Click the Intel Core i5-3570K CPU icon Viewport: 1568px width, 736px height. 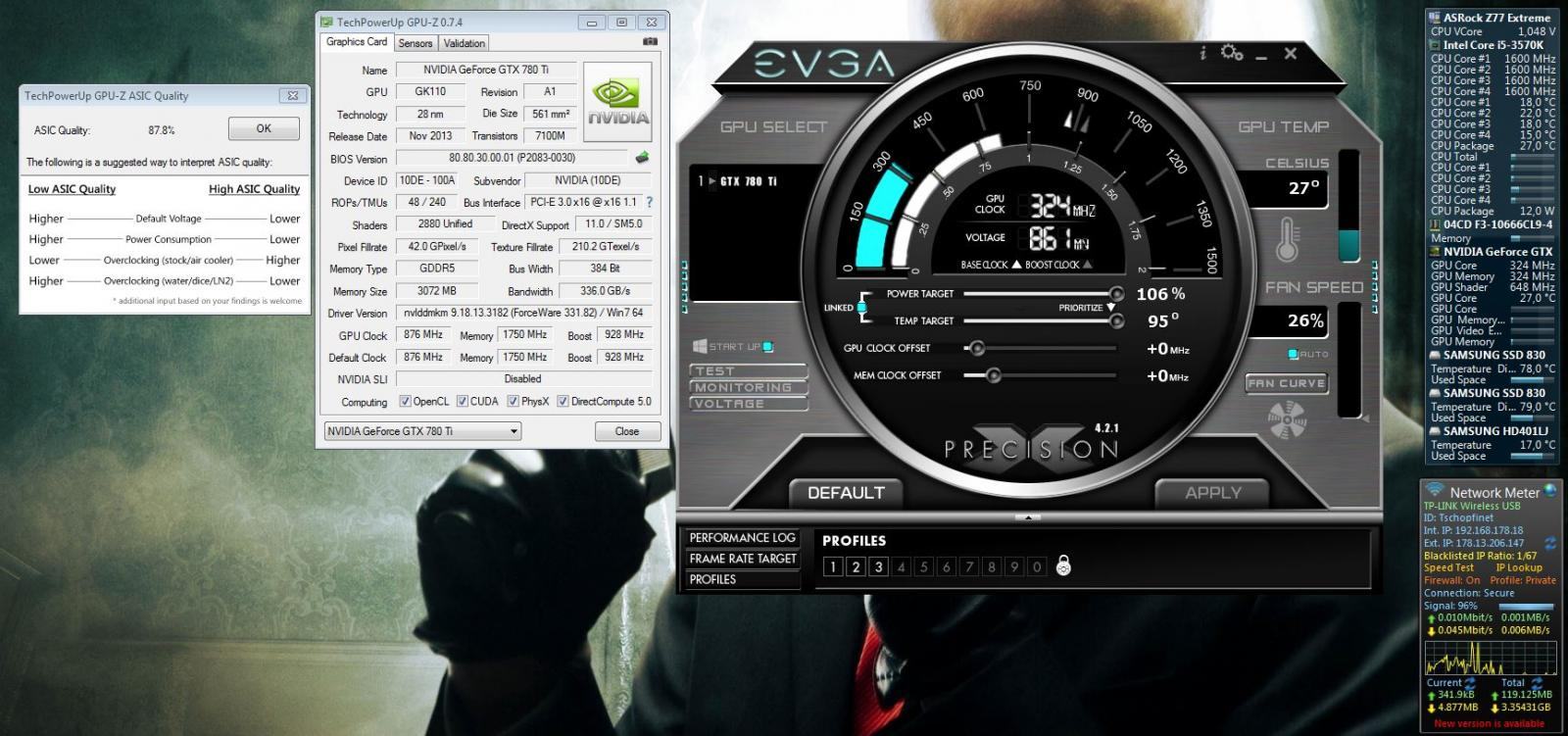(1435, 45)
